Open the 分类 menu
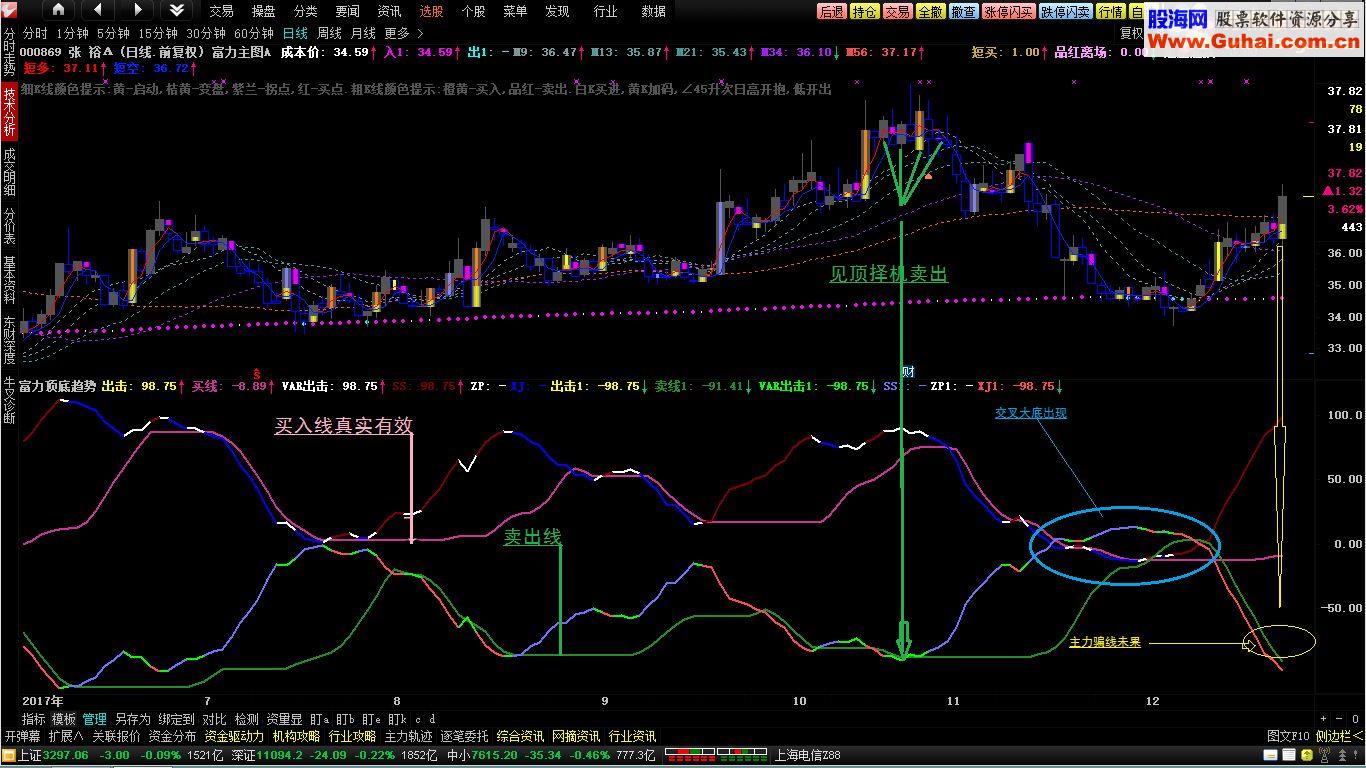1366x768 pixels. pyautogui.click(x=305, y=11)
